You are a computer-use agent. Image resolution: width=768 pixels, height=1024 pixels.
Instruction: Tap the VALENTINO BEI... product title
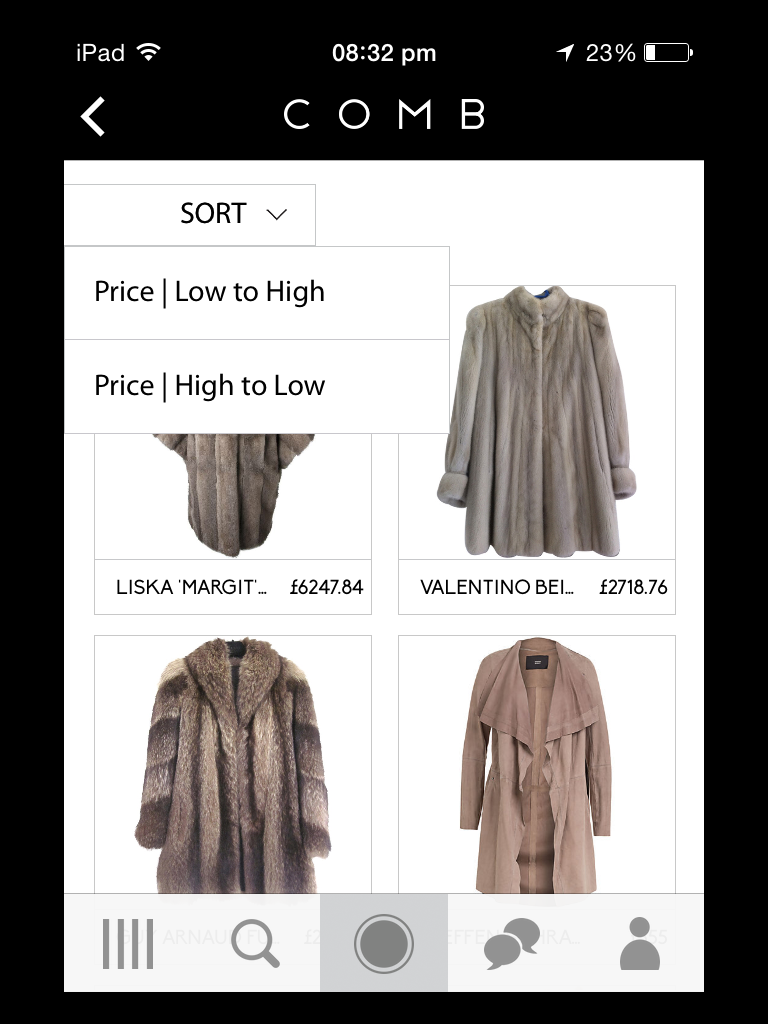point(497,587)
